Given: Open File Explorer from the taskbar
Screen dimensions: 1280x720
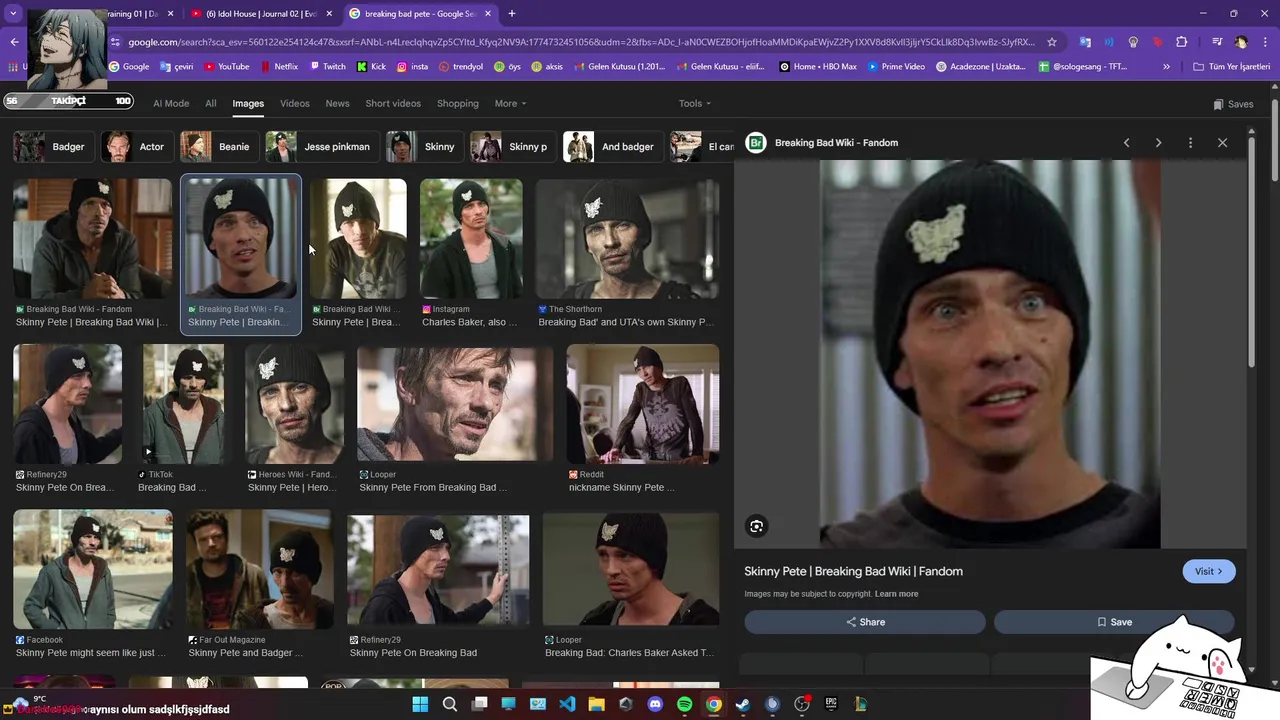Looking at the screenshot, I should [596, 704].
